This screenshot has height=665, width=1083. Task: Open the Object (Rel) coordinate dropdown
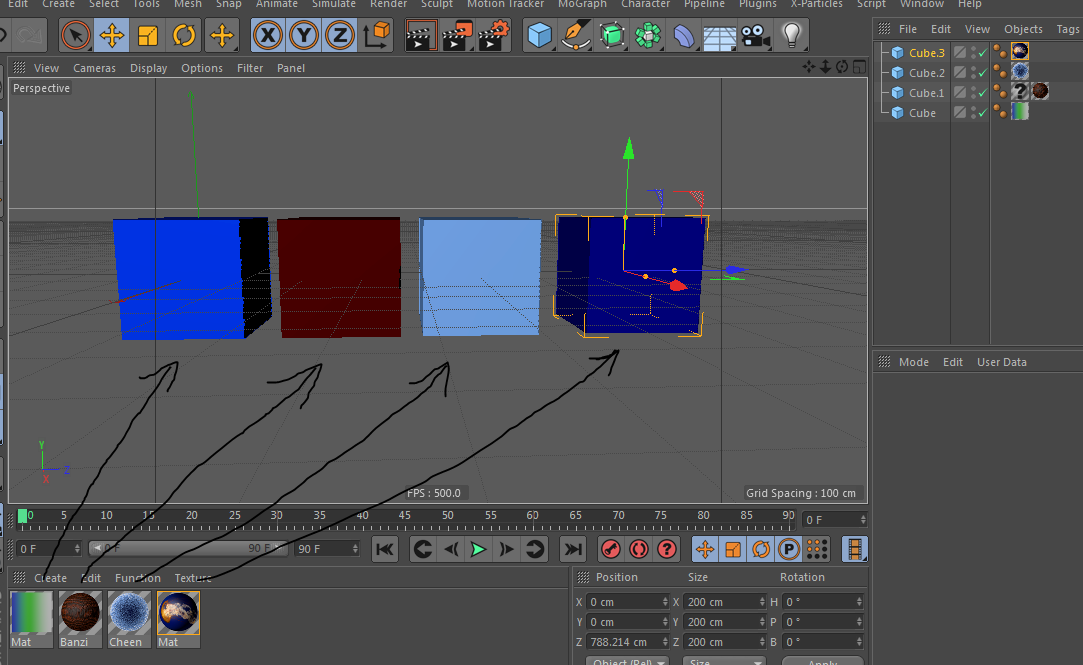629,662
